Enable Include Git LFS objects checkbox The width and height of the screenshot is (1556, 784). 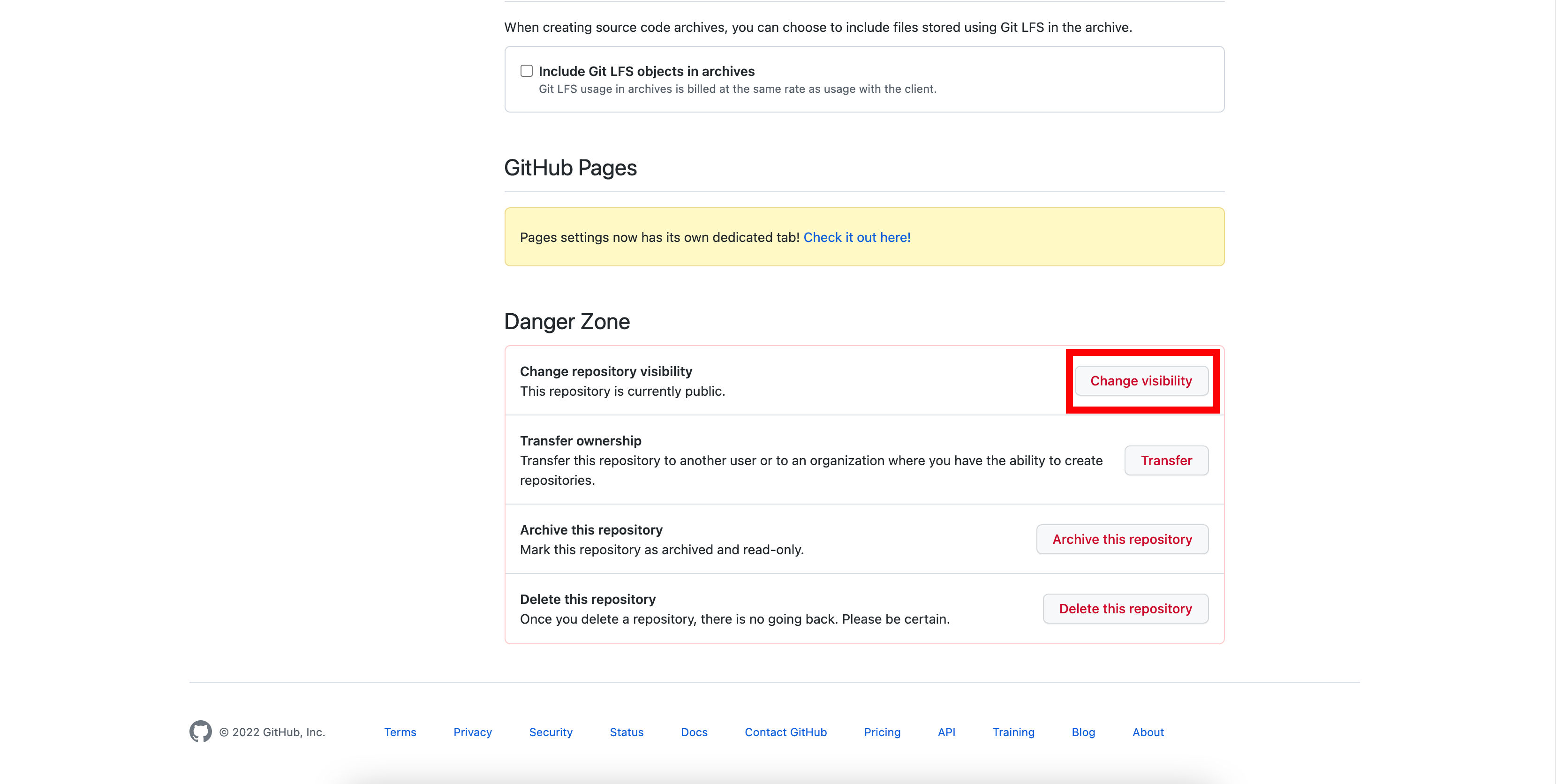[526, 71]
